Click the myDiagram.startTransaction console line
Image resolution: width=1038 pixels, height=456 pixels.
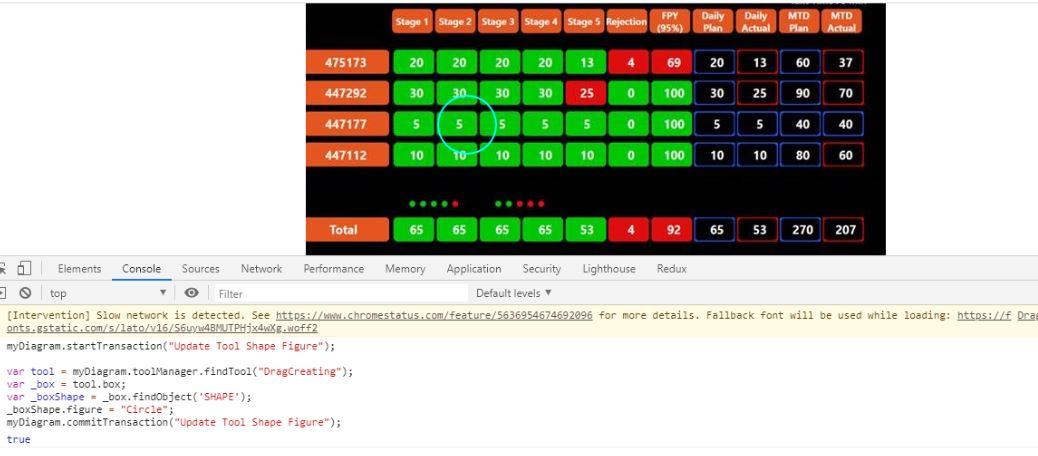[171, 346]
